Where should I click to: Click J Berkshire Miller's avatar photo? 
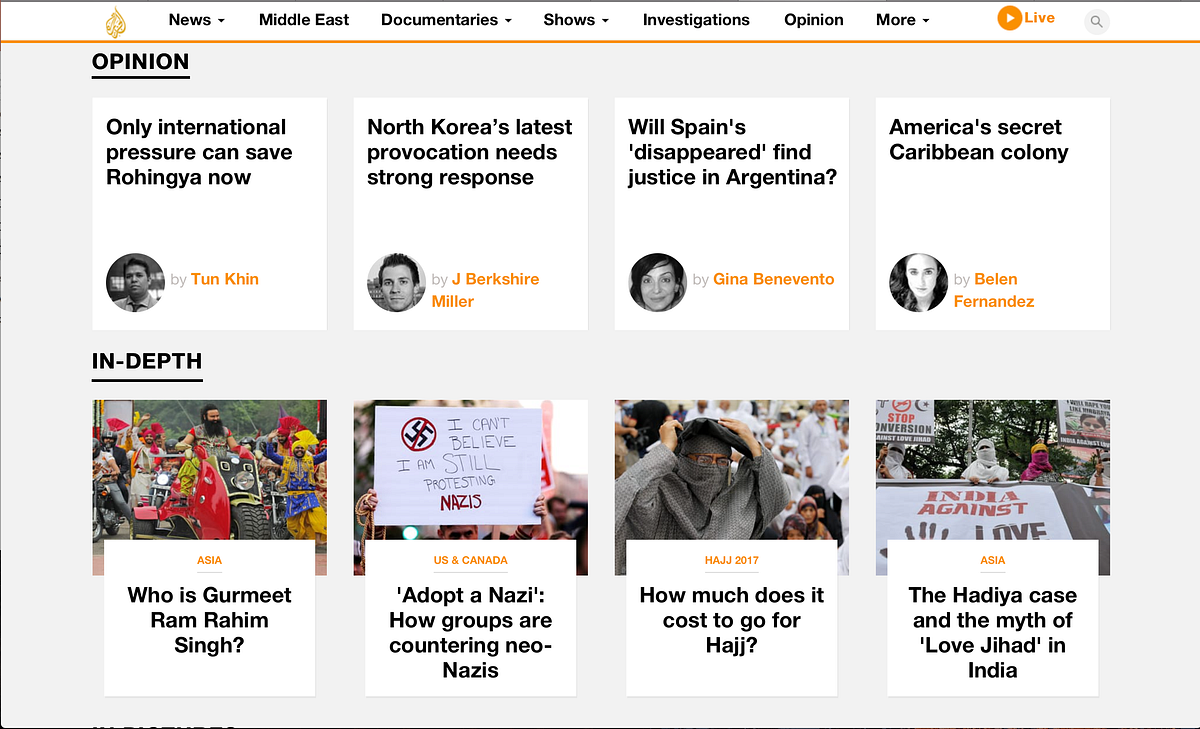coord(396,282)
